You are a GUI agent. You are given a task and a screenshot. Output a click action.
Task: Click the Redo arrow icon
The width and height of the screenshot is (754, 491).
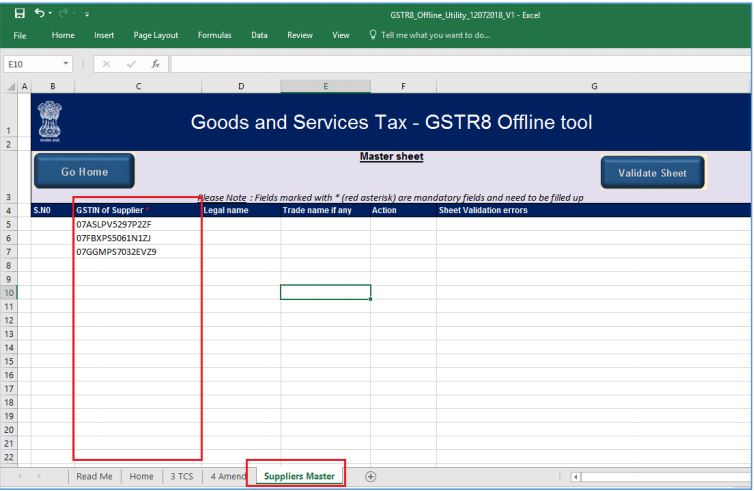point(63,13)
